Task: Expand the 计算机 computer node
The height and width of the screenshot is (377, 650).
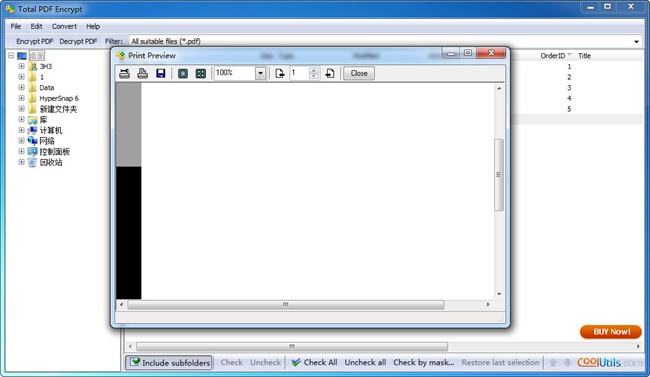Action: click(x=22, y=130)
